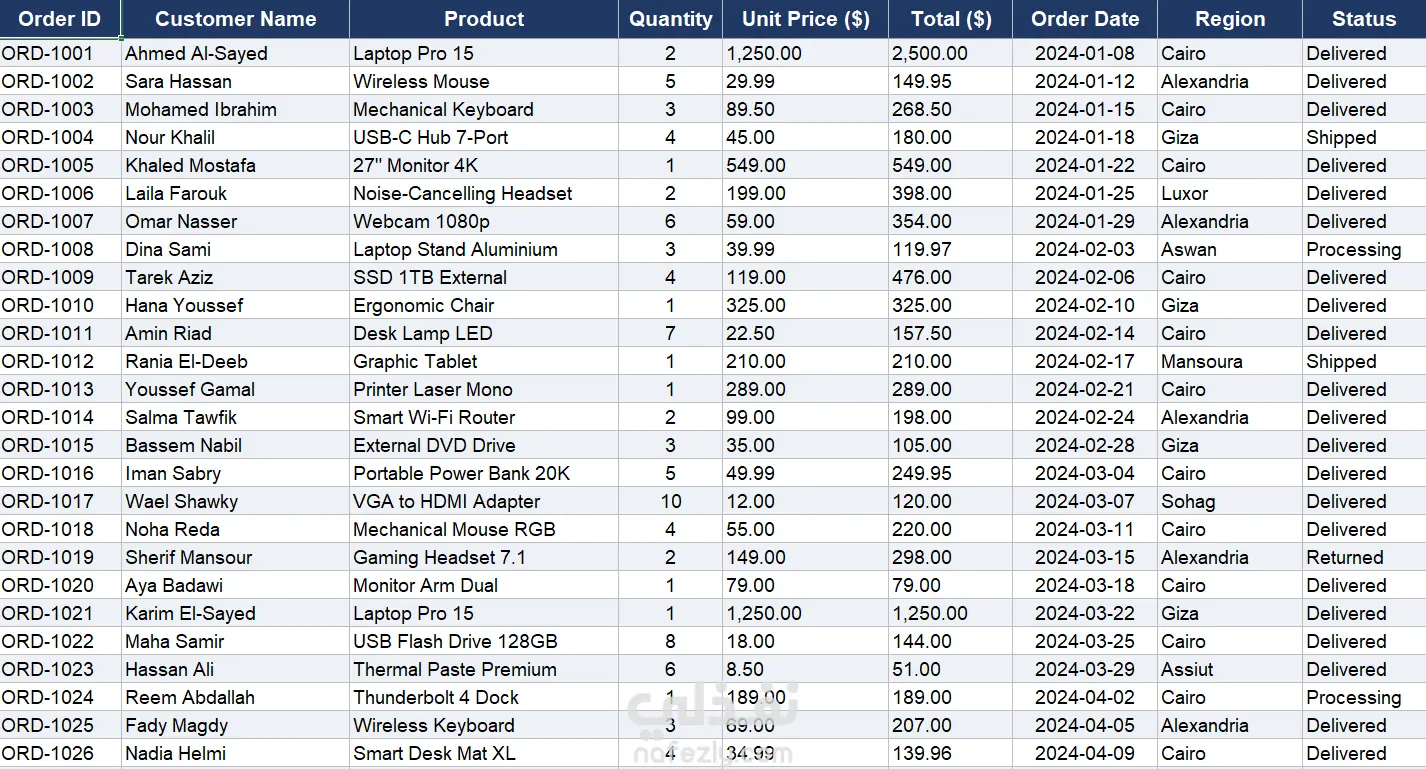Select the Unit Price ($) header
This screenshot has width=1426, height=769.
805,19
